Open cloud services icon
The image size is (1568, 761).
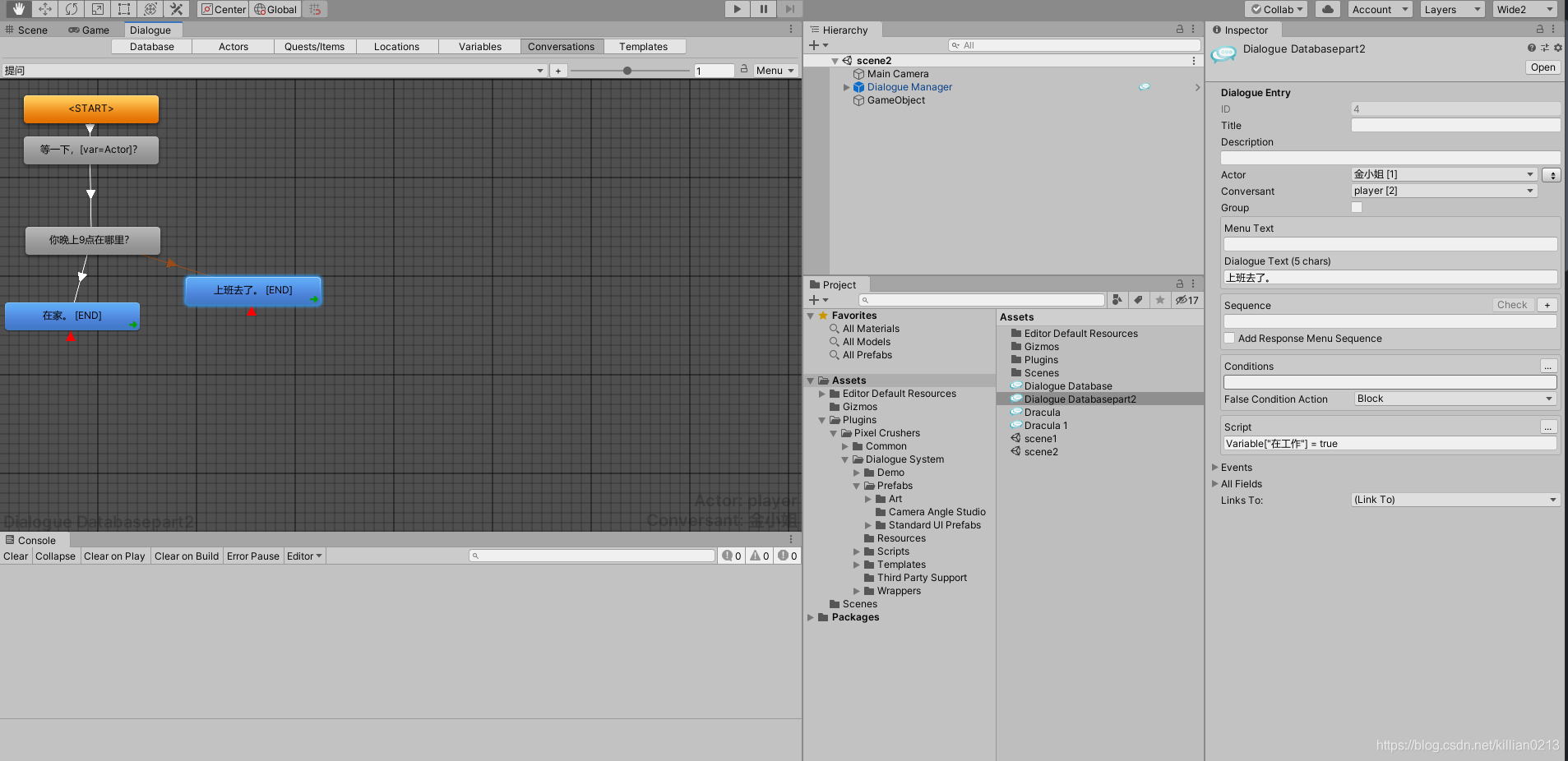[1327, 9]
